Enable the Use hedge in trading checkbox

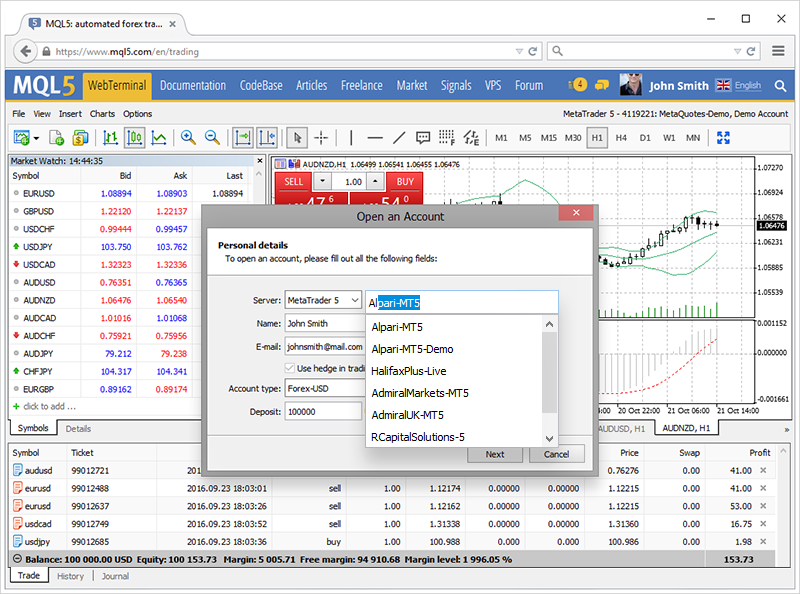tap(291, 369)
